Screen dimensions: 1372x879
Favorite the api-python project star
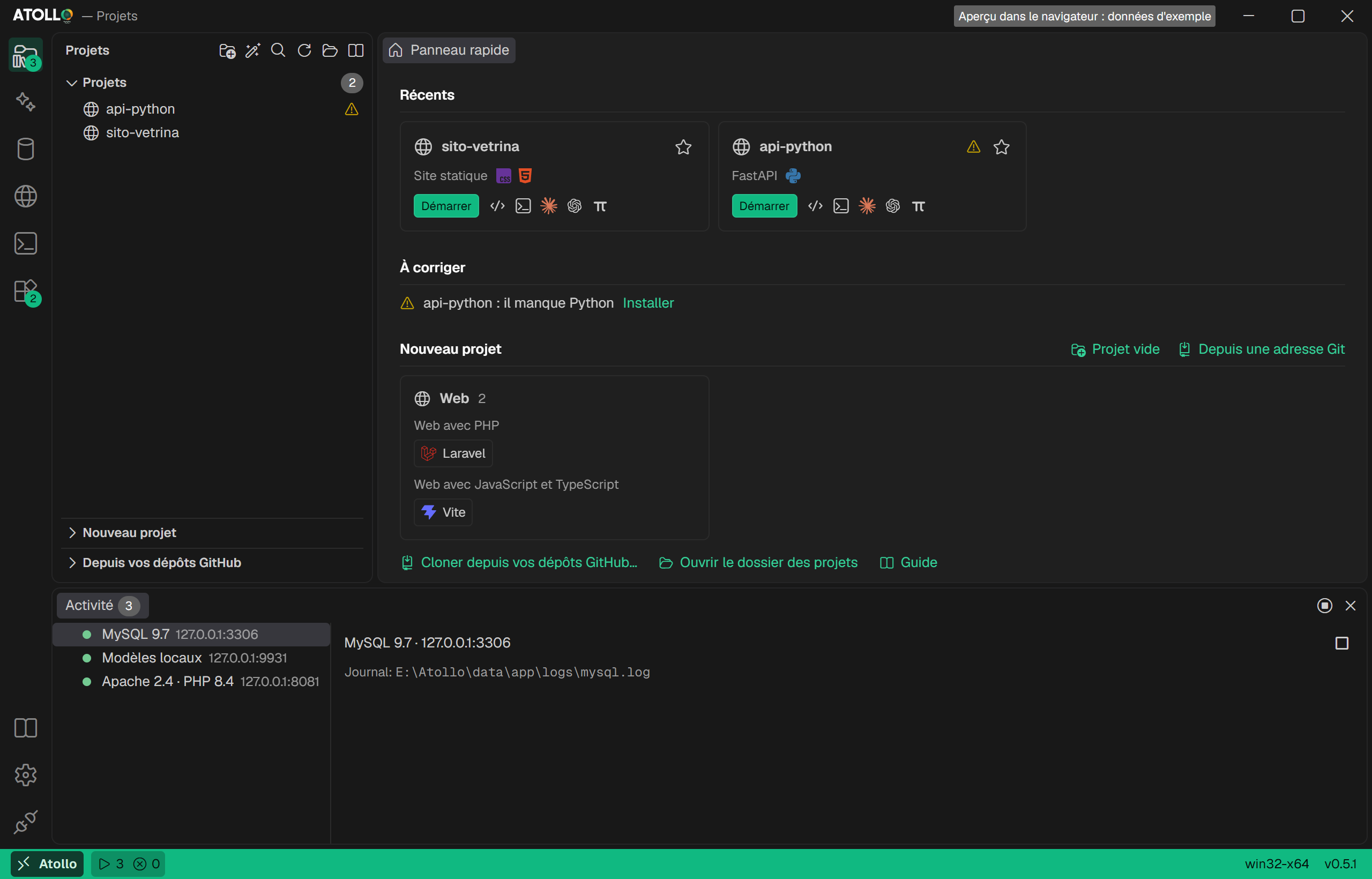click(x=1002, y=147)
